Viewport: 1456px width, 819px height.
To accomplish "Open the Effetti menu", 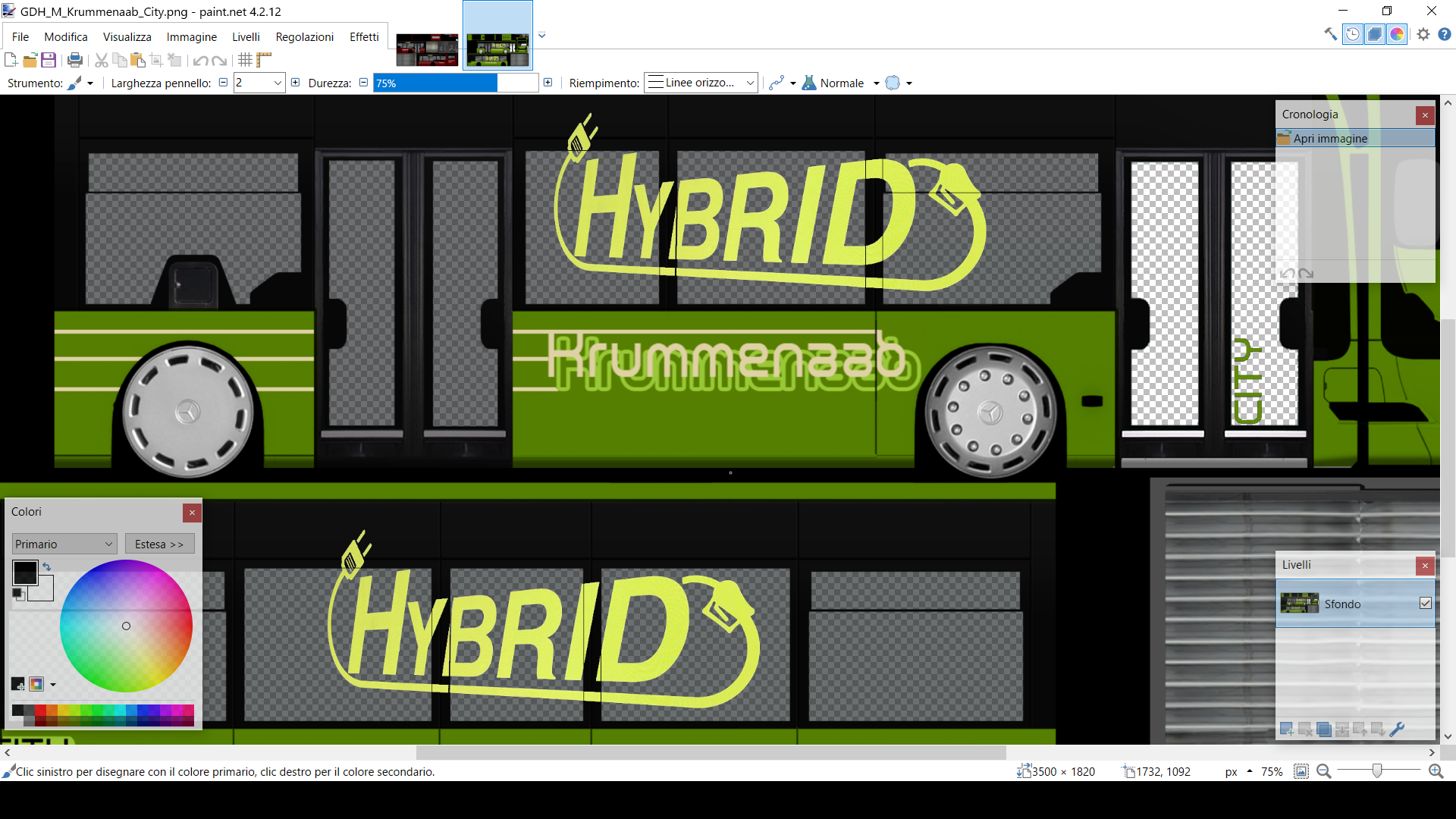I will coord(364,36).
